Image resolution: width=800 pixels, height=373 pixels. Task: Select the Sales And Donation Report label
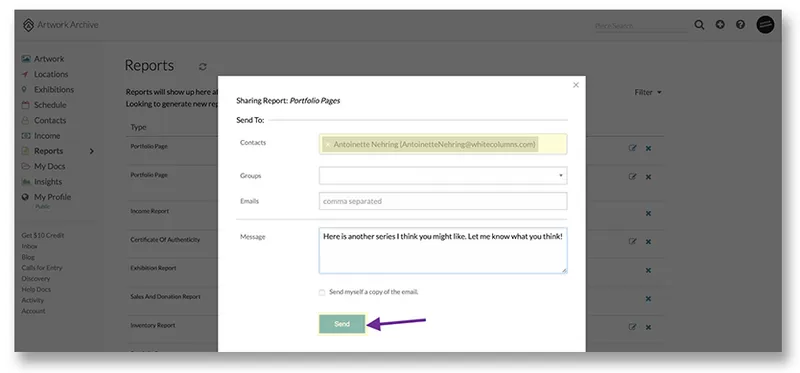pos(165,296)
